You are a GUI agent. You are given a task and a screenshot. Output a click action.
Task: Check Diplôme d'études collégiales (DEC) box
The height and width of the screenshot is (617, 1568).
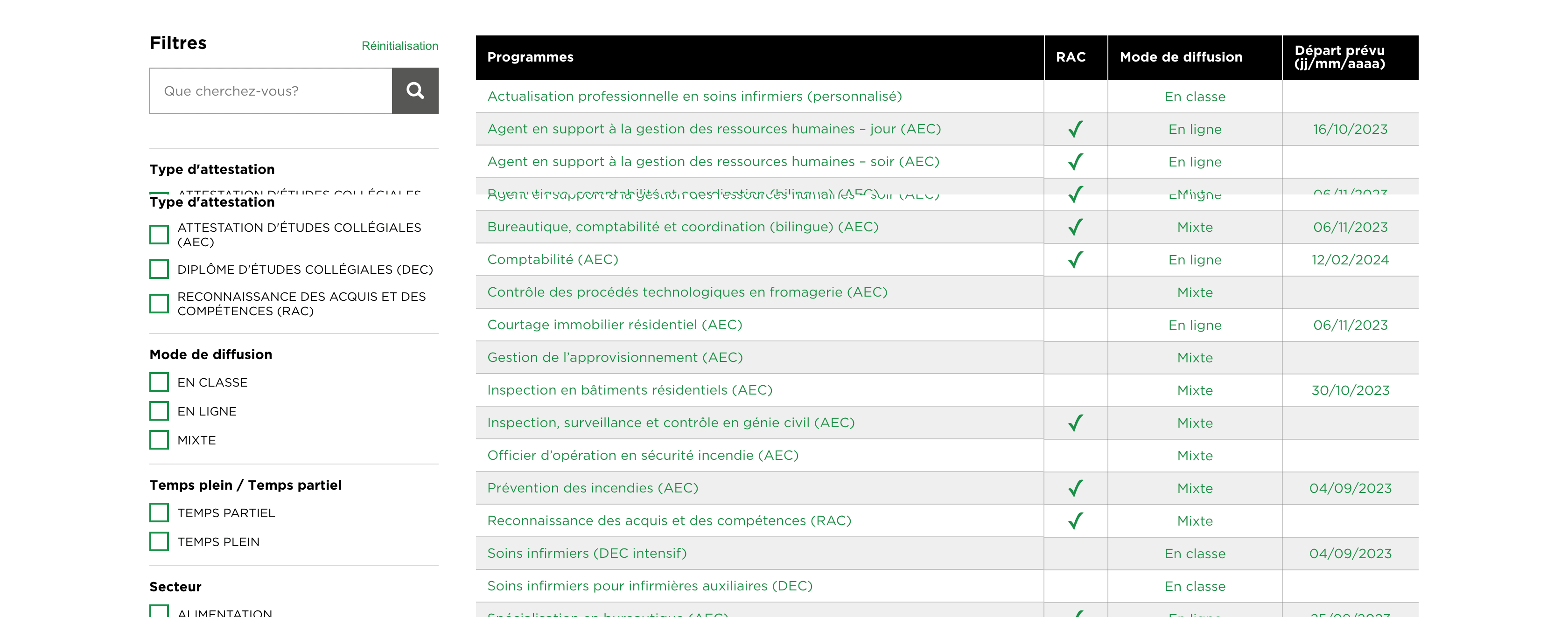tap(159, 269)
